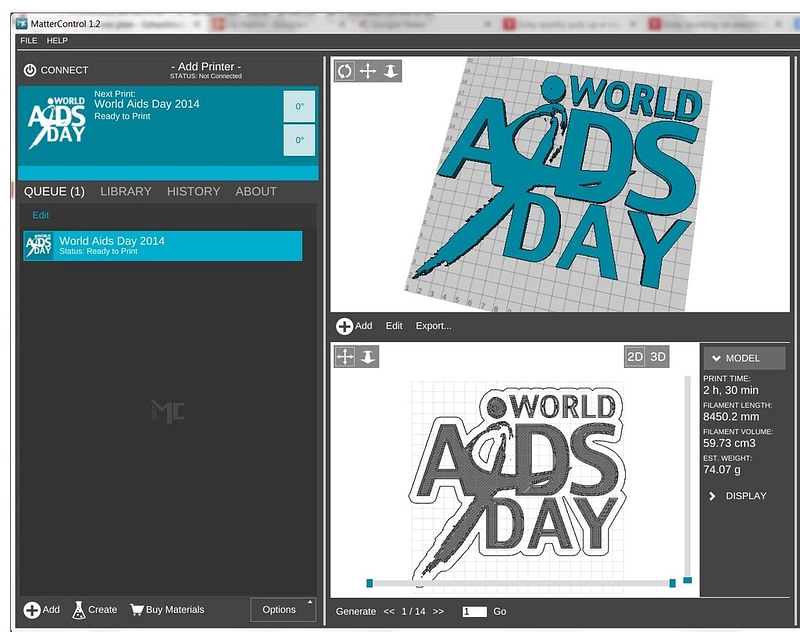Click the 8450.2 mm filament length value
Image resolution: width=800 pixels, height=632 pixels.
pos(731,417)
